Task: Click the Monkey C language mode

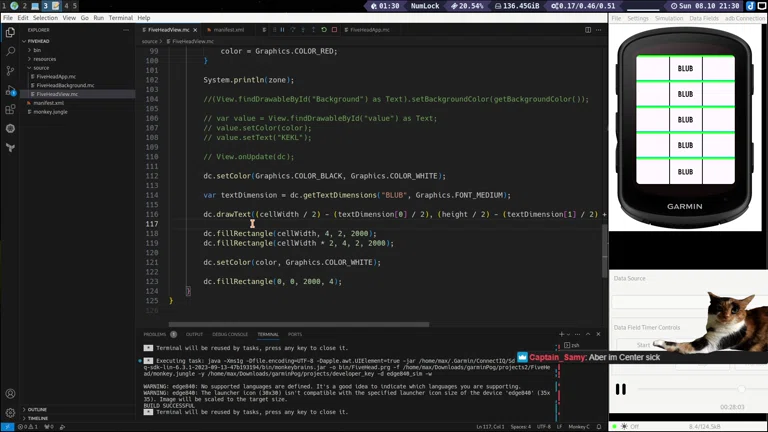Action: (x=580, y=427)
